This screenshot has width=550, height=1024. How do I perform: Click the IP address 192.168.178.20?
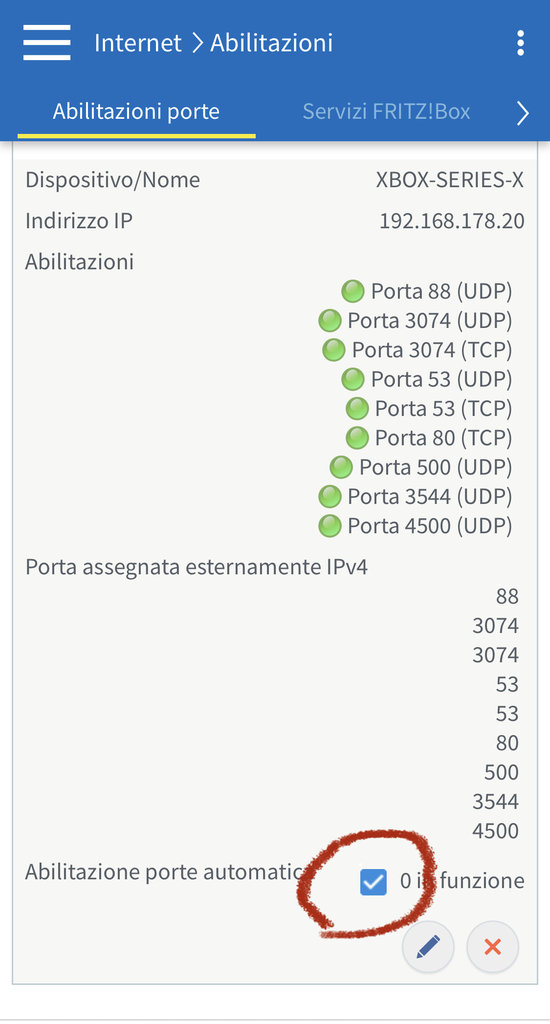452,221
